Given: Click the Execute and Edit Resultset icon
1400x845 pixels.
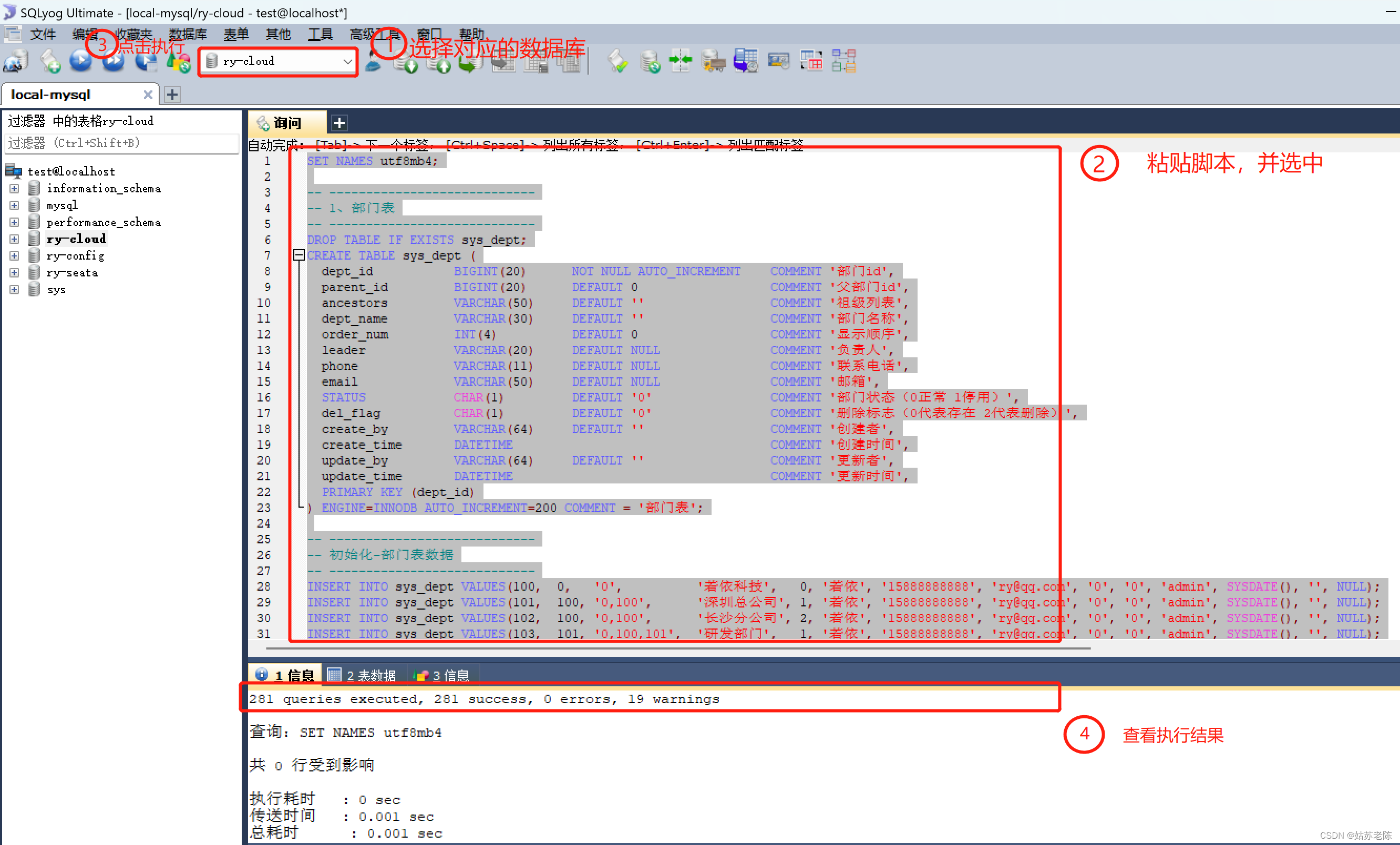Looking at the screenshot, I should pyautogui.click(x=146, y=61).
